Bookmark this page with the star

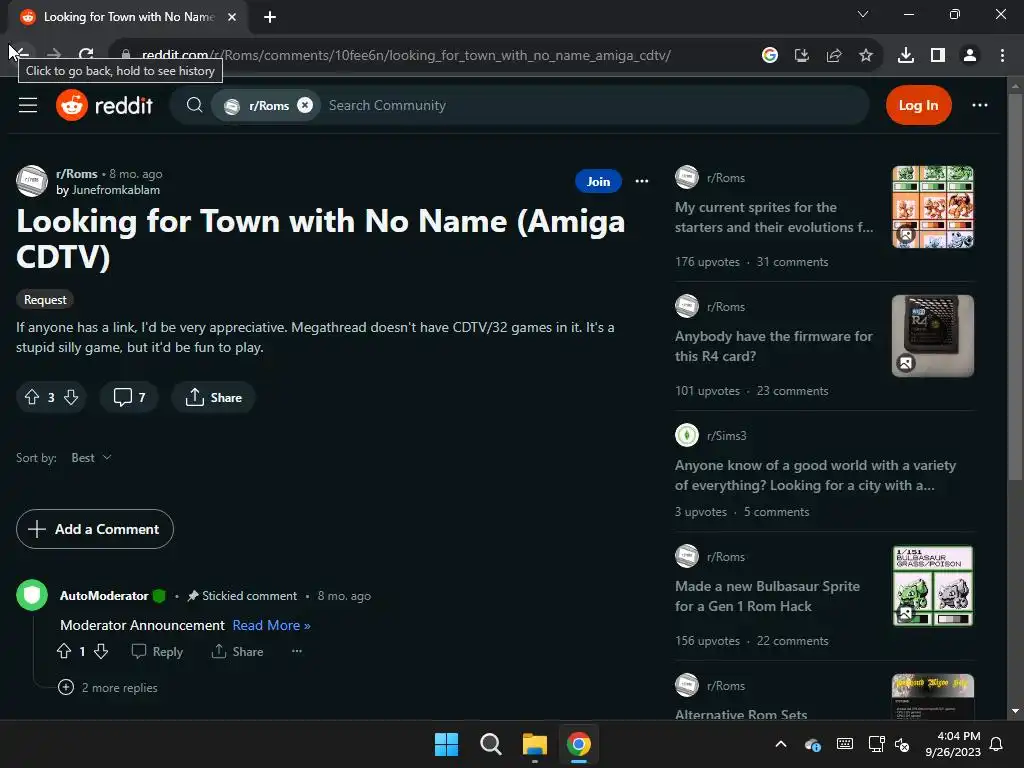[x=866, y=55]
